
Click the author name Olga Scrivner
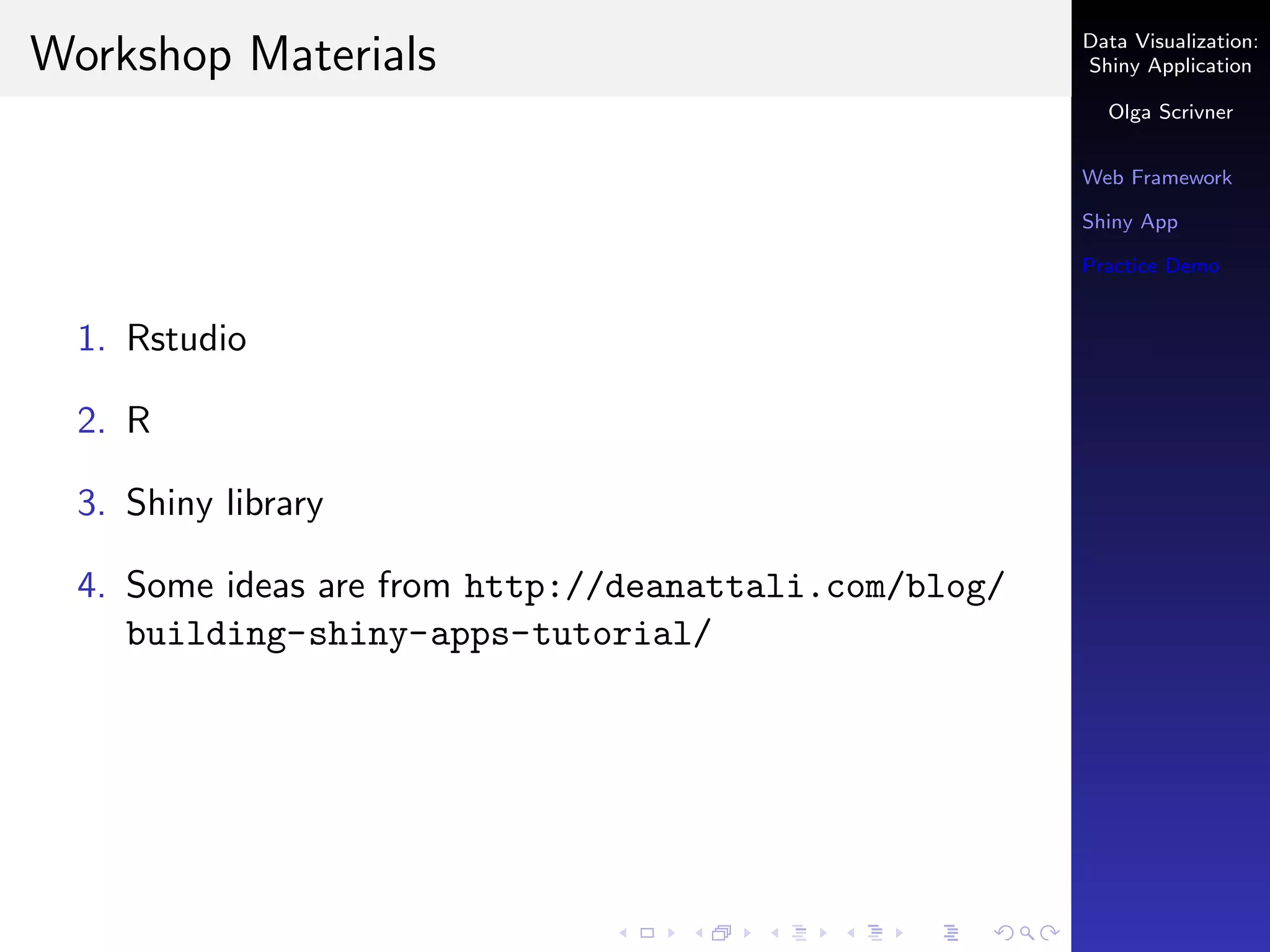[x=1170, y=112]
